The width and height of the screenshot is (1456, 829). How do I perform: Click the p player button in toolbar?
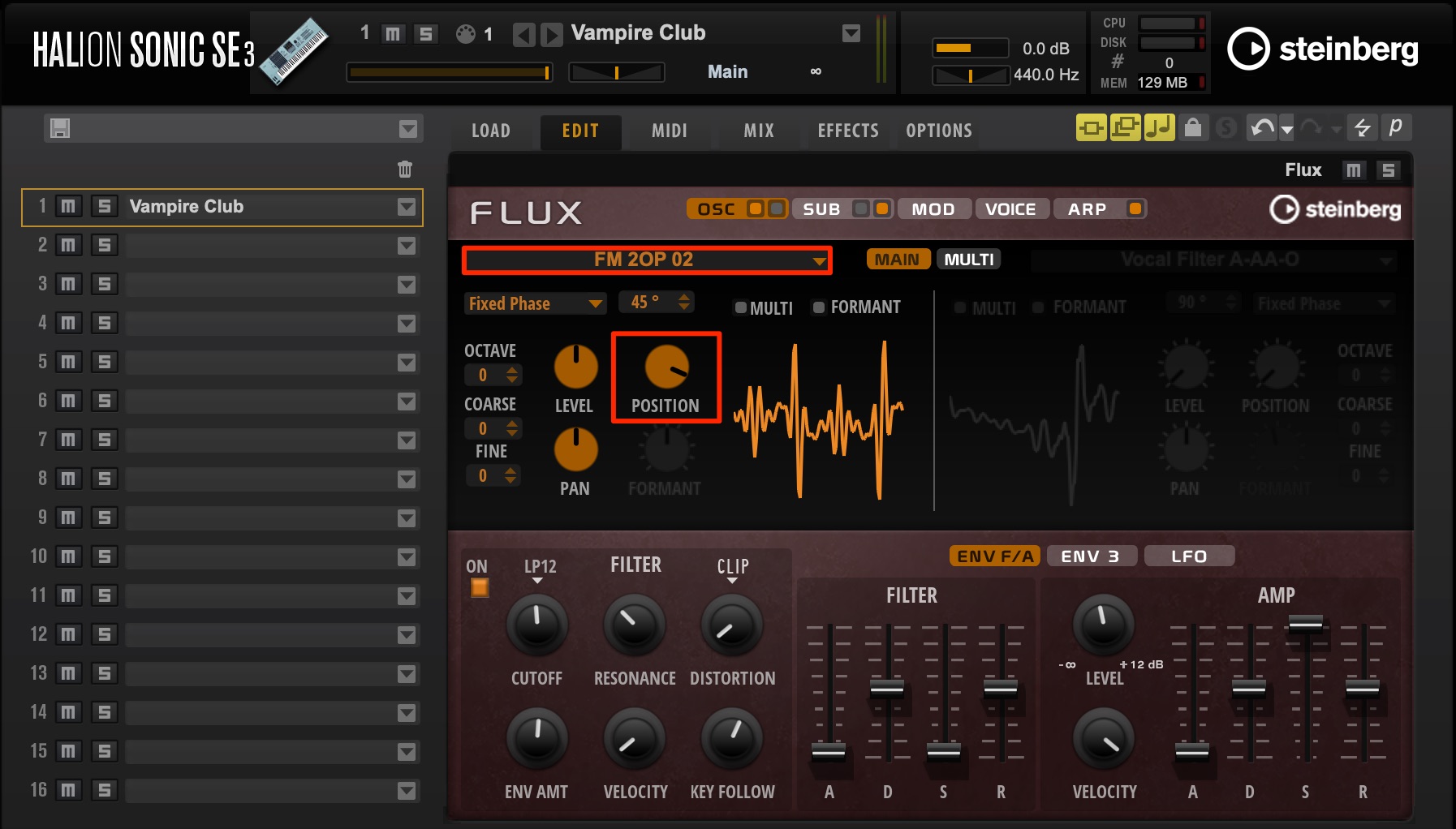(x=1396, y=127)
